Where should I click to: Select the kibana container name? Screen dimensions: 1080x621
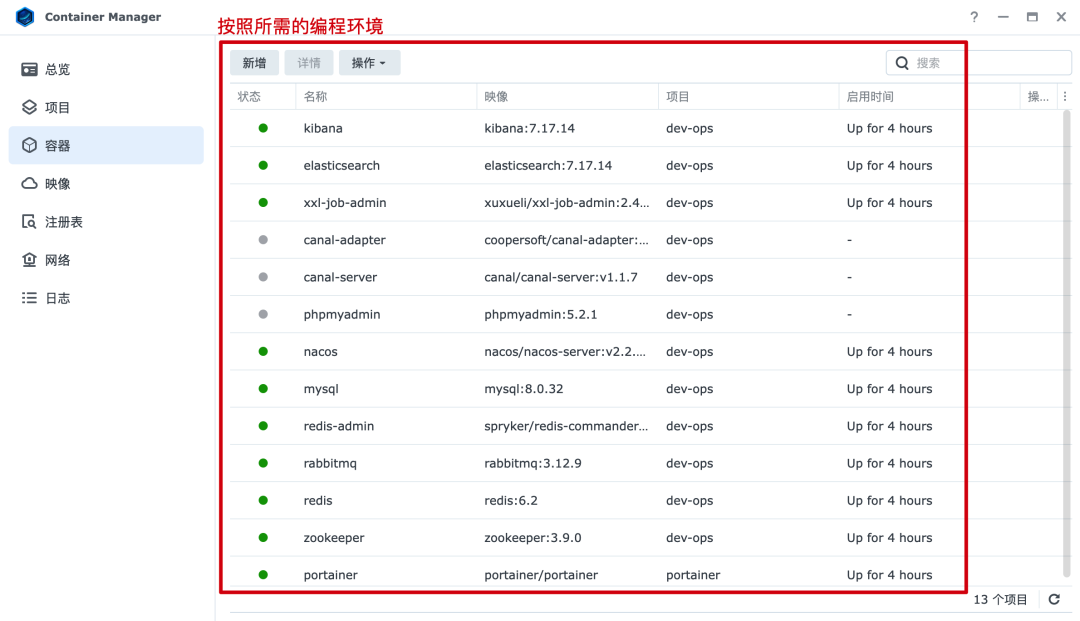coord(323,128)
